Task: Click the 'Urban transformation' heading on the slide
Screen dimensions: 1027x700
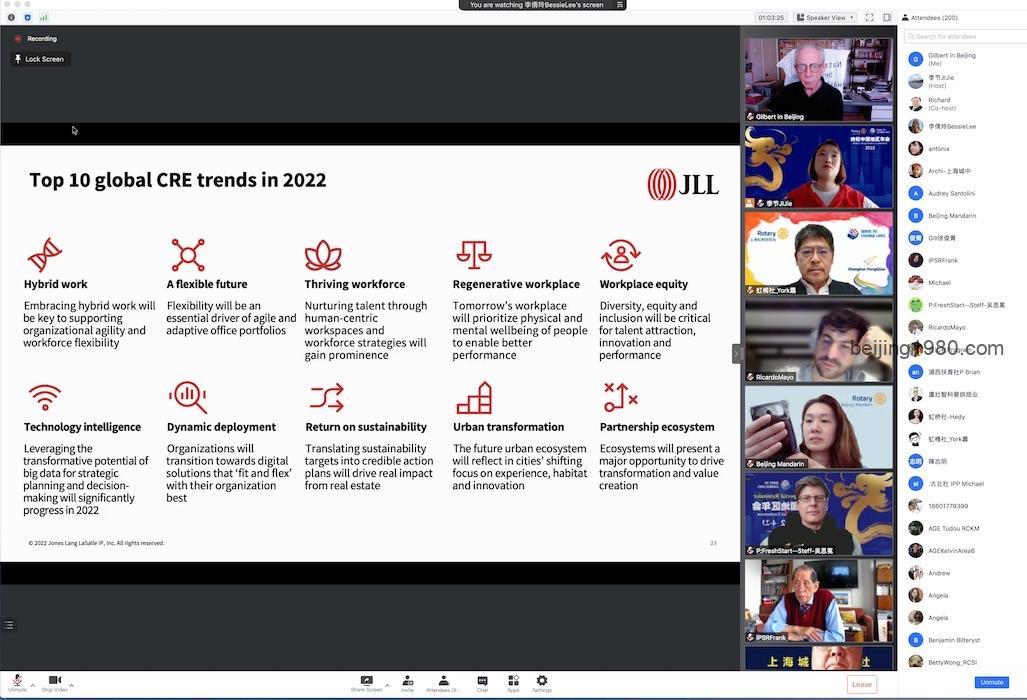Action: coord(508,427)
